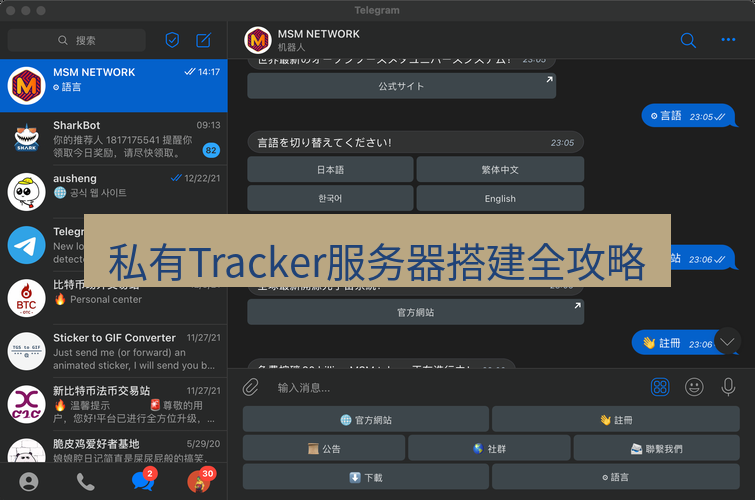Choose English language button
The height and width of the screenshot is (500, 755).
coord(500,198)
